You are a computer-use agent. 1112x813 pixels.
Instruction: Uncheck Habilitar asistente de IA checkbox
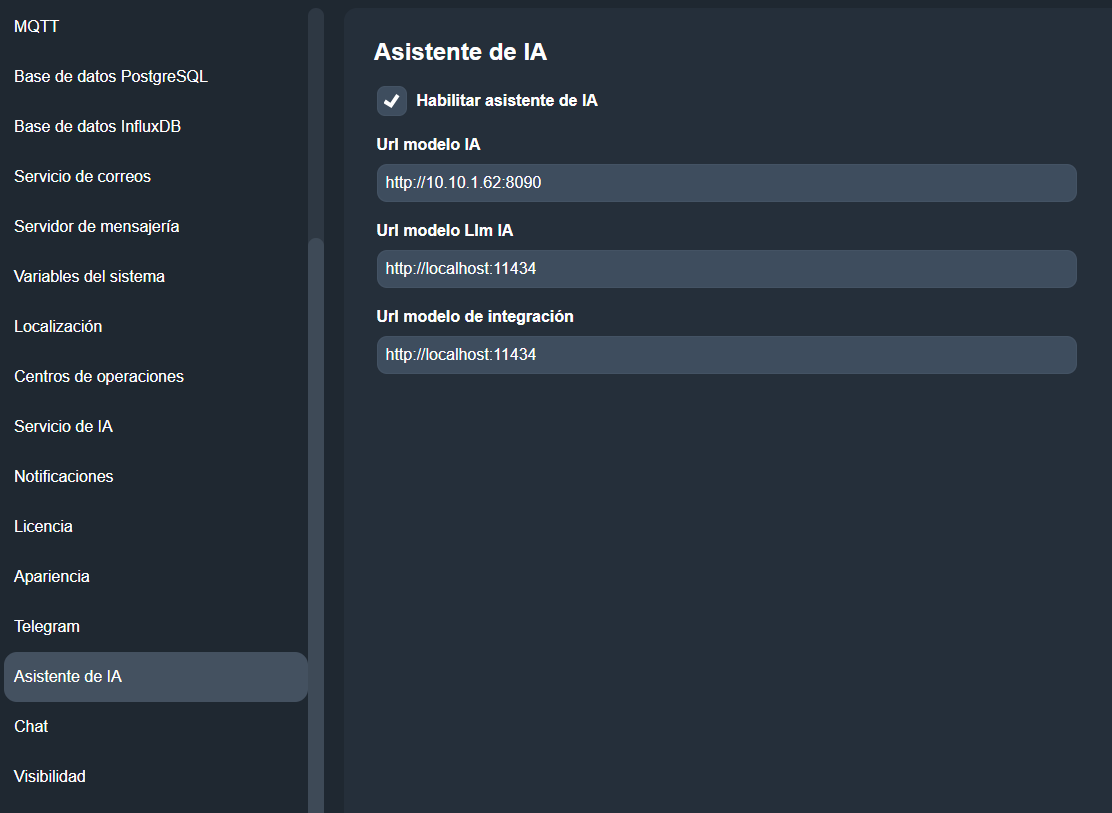click(x=391, y=101)
